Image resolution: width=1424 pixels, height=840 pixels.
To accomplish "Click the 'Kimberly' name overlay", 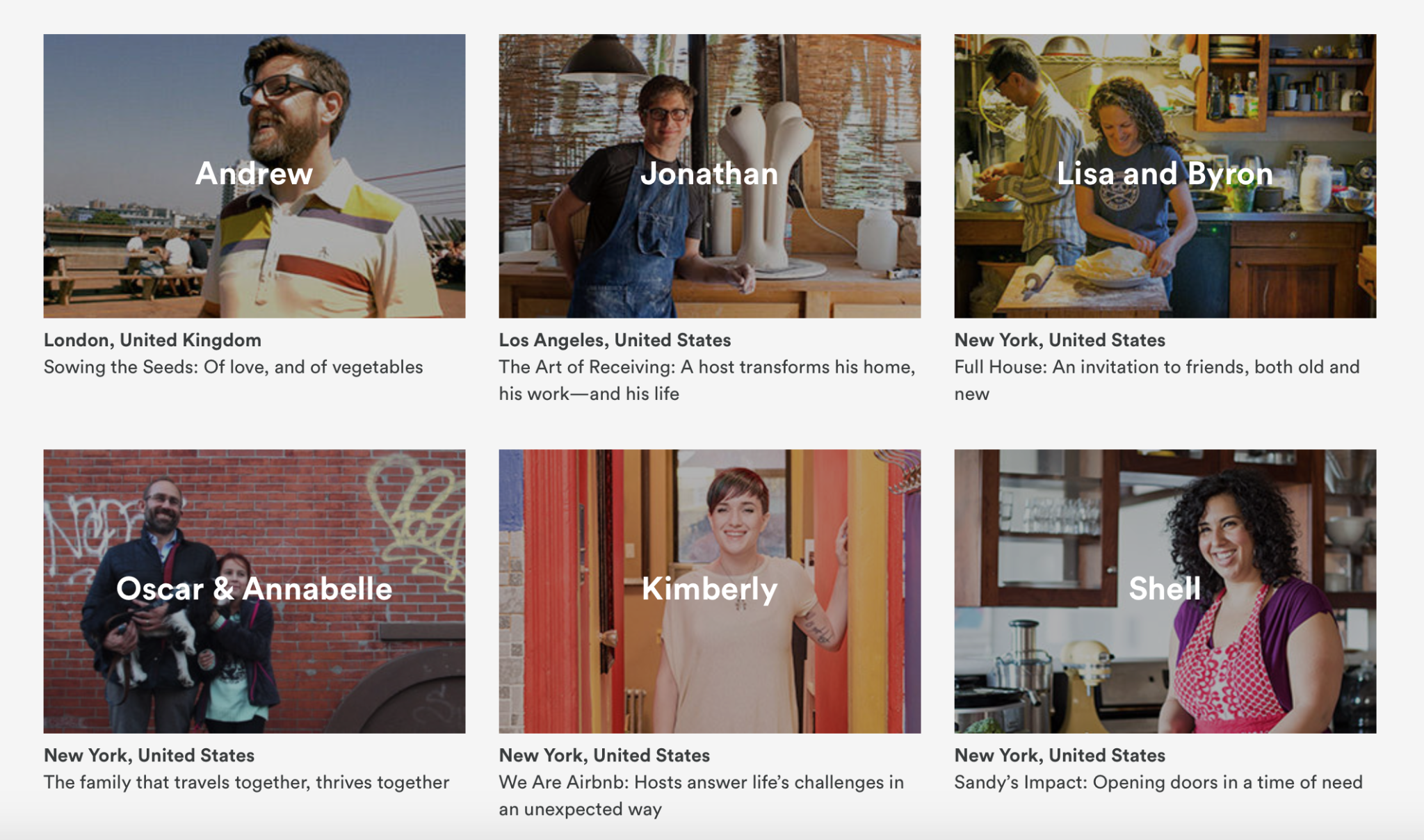I will 709,589.
